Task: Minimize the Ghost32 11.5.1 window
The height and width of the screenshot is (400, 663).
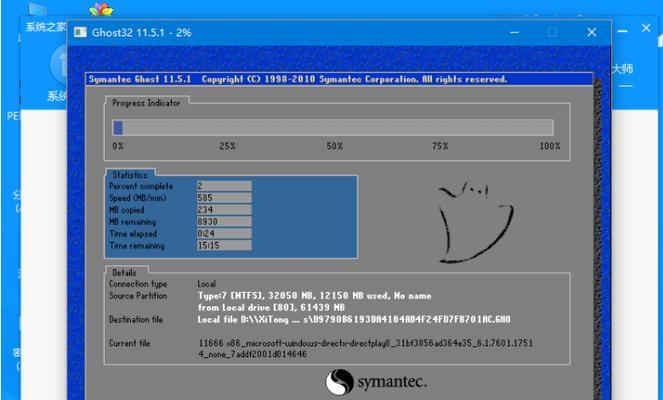Action: pyautogui.click(x=514, y=33)
